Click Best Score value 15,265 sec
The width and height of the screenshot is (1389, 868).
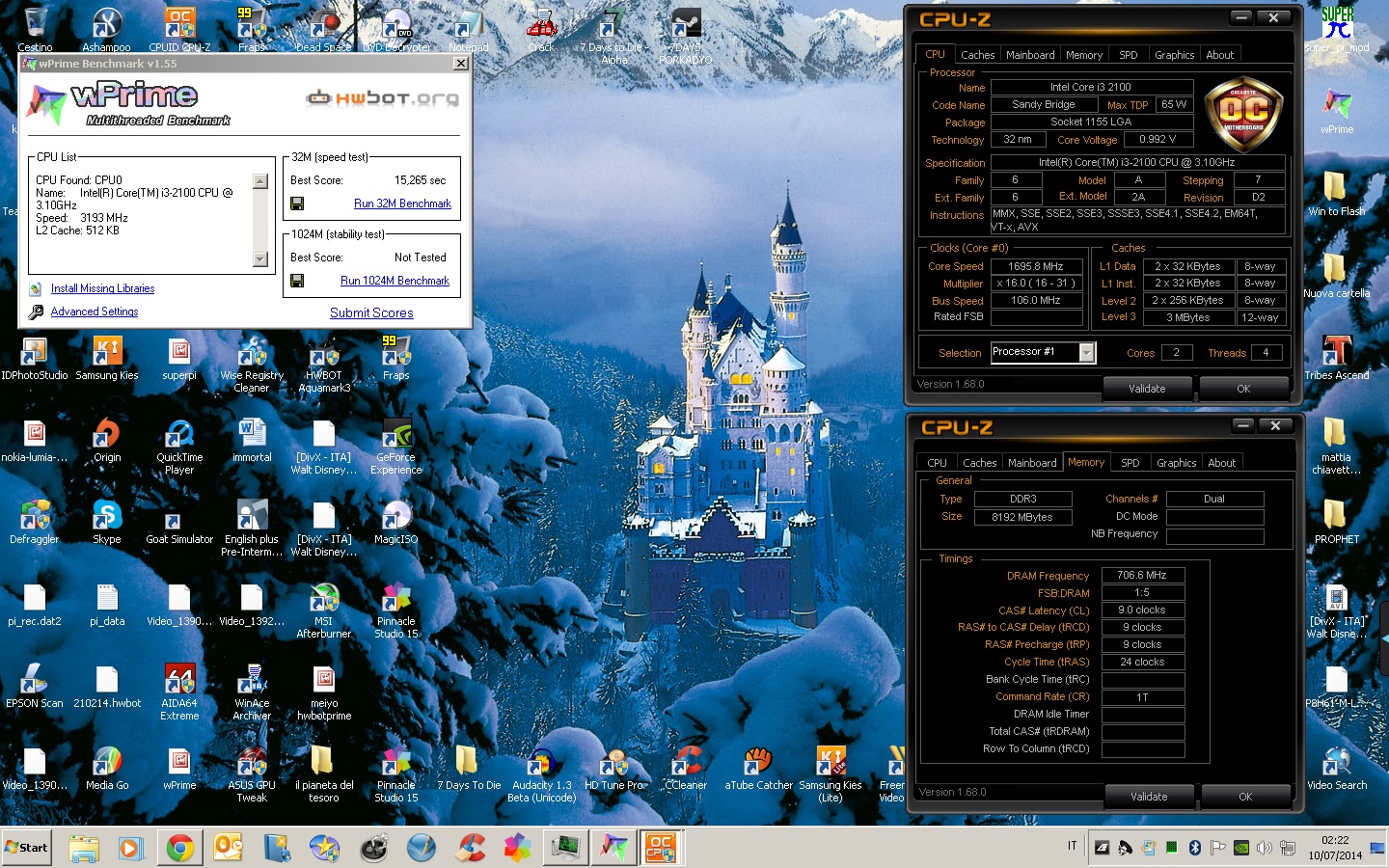pos(420,180)
